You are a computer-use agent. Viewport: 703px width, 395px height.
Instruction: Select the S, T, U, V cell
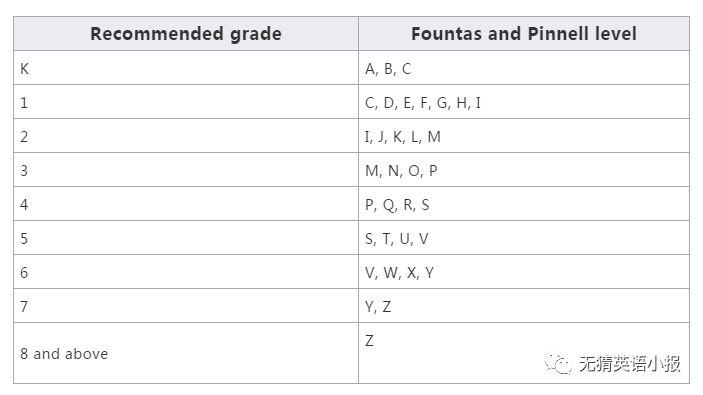(x=524, y=238)
